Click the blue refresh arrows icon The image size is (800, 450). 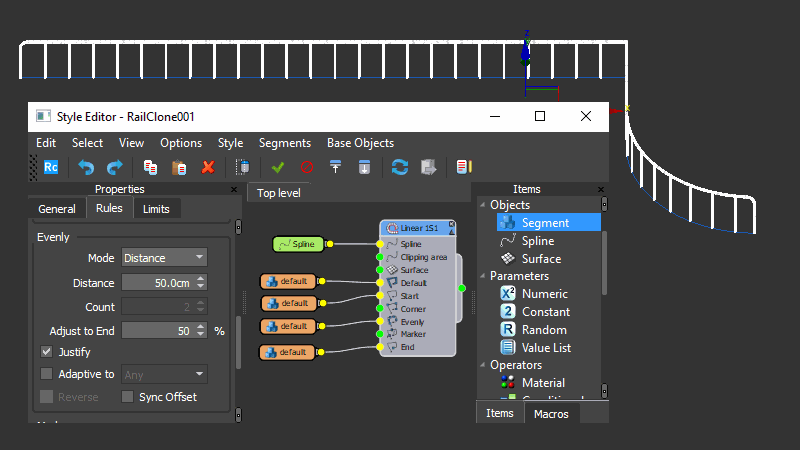point(399,168)
